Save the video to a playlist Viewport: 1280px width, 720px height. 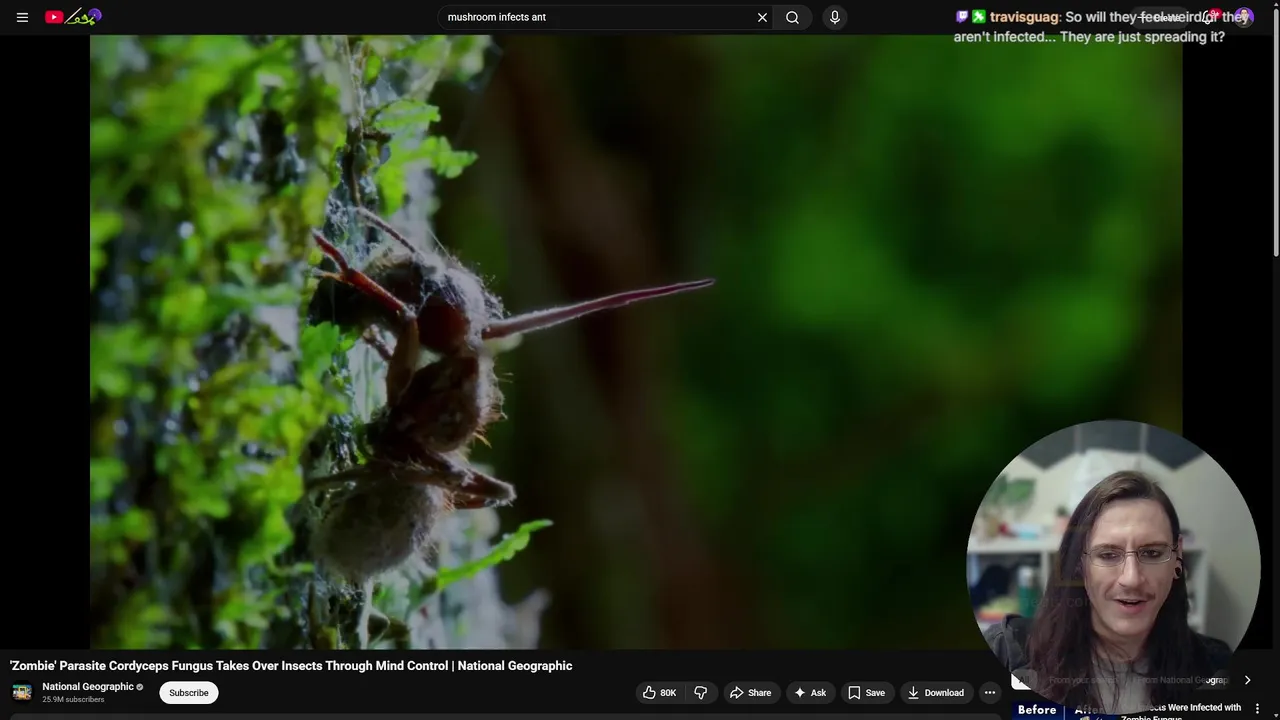(866, 692)
